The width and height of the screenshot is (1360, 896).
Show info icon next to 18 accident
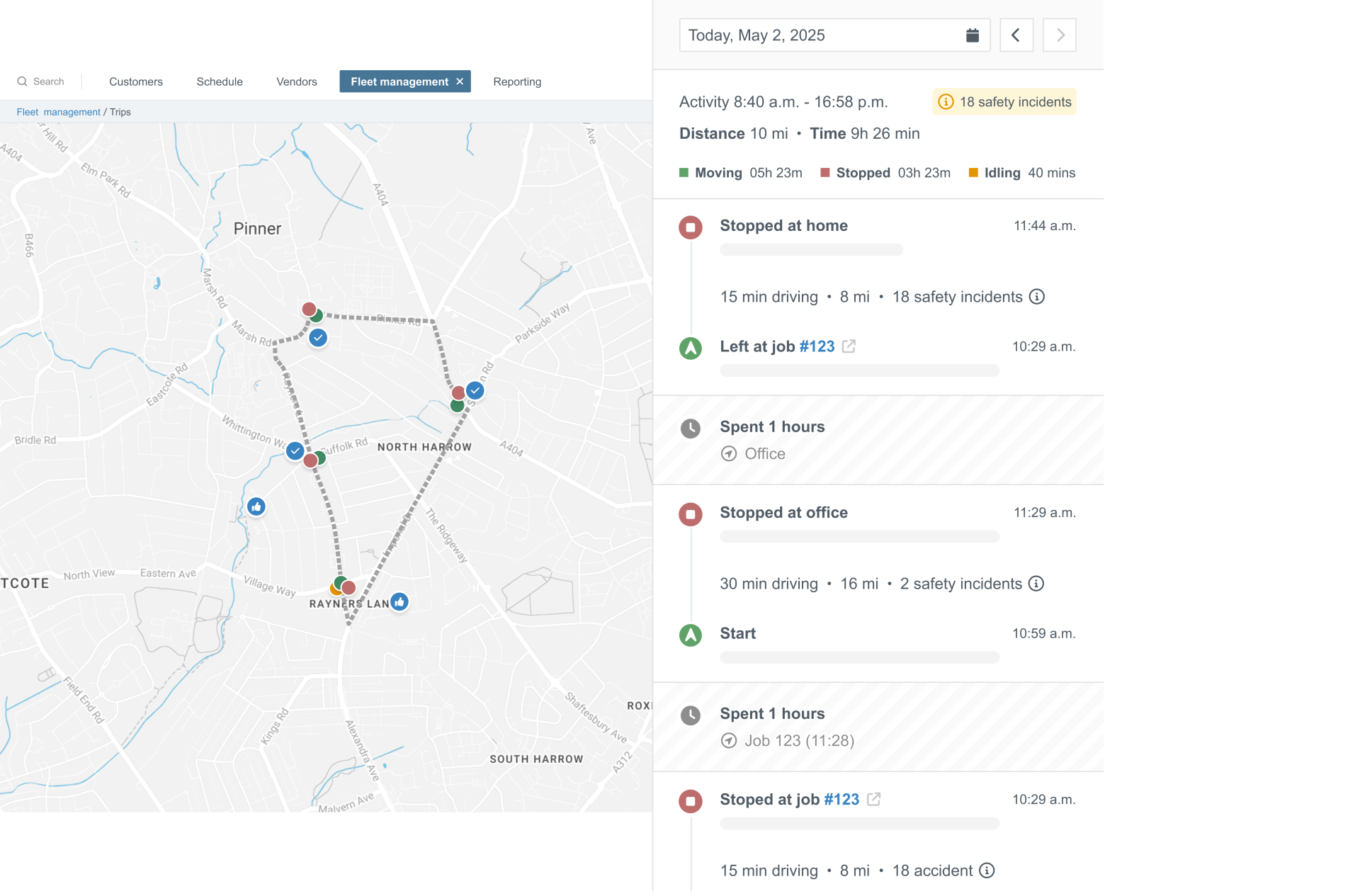987,871
